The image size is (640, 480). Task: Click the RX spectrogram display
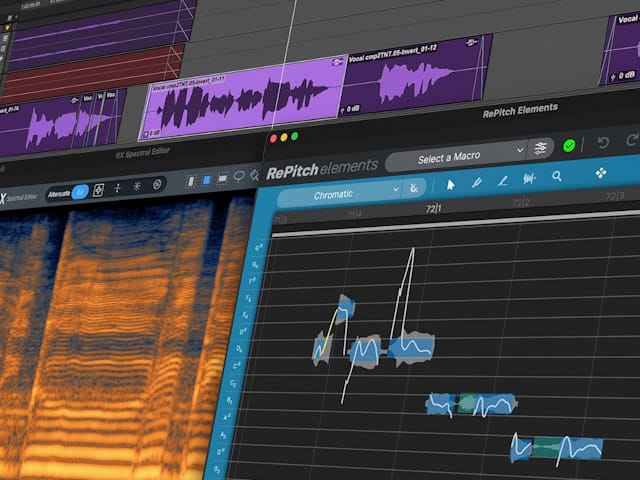pyautogui.click(x=118, y=339)
